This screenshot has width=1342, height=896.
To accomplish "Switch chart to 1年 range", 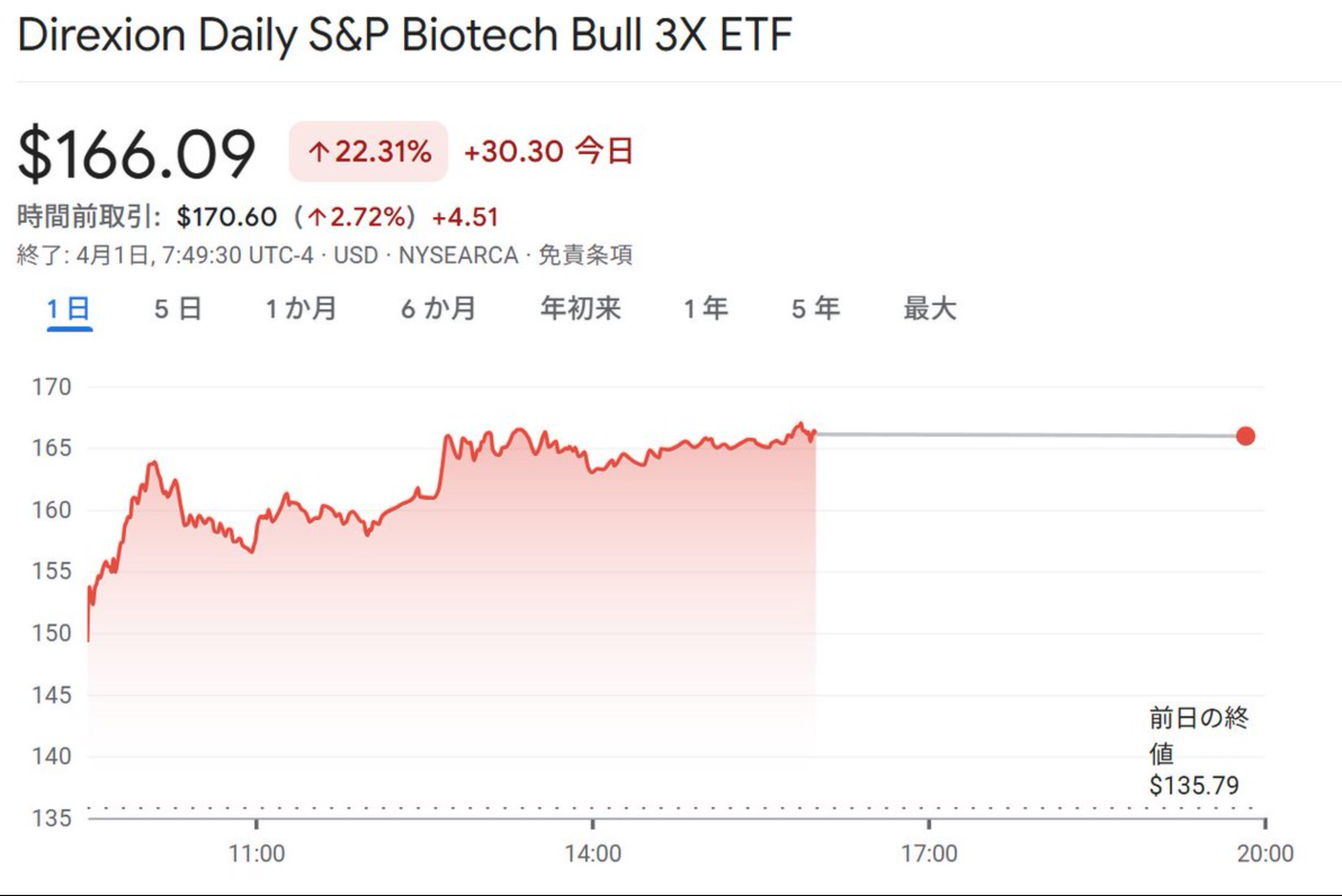I will pos(706,309).
